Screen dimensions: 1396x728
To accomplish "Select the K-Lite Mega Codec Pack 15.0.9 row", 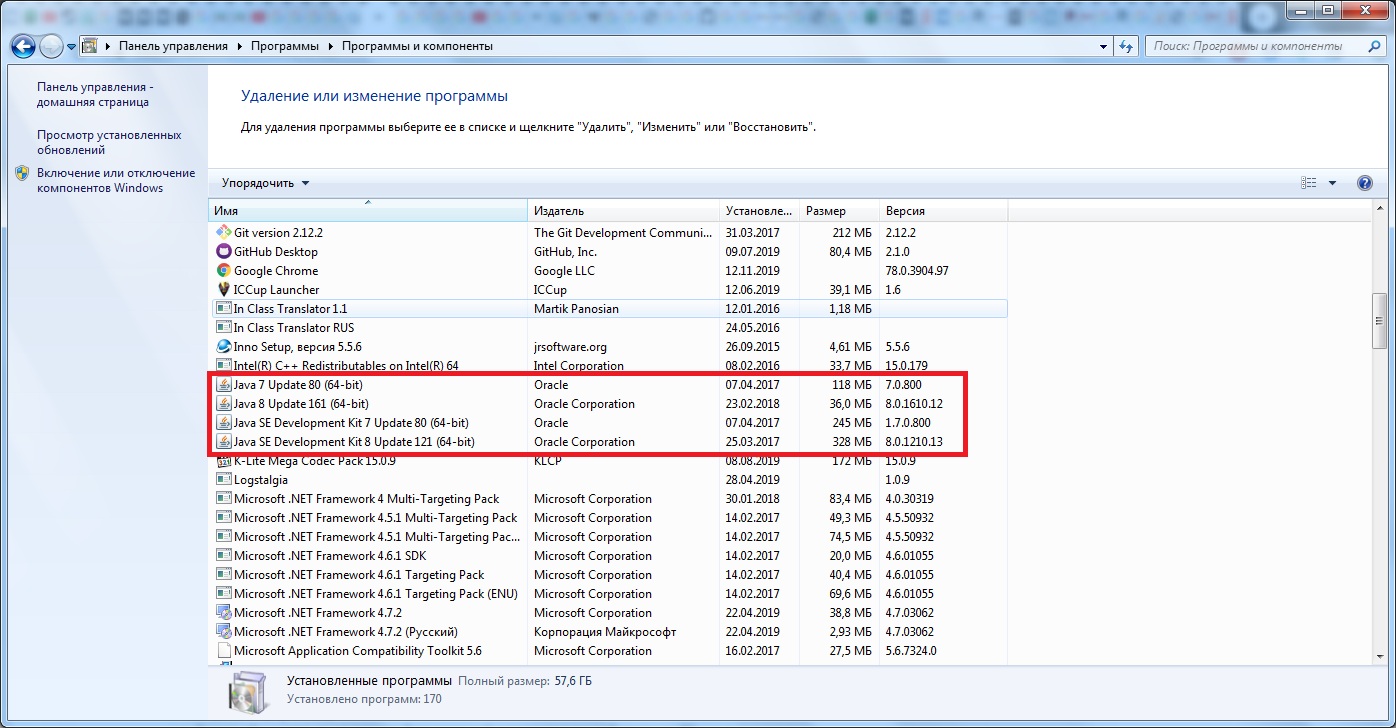I will click(610, 460).
